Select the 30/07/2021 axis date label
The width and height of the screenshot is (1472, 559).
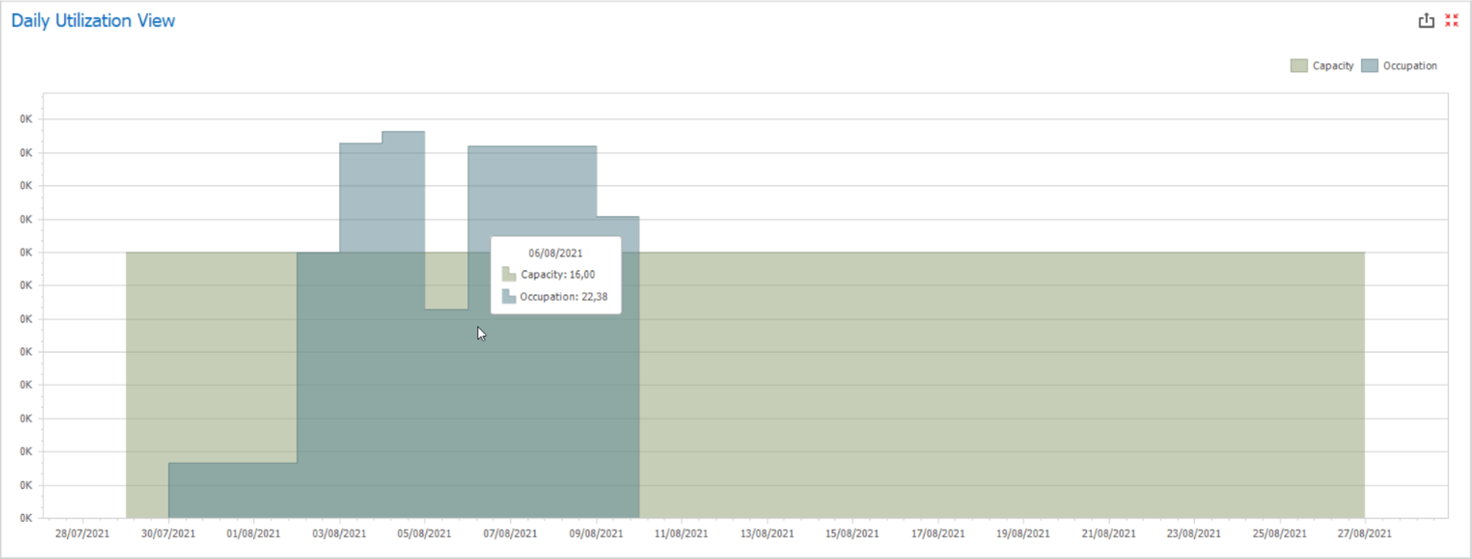click(x=168, y=534)
